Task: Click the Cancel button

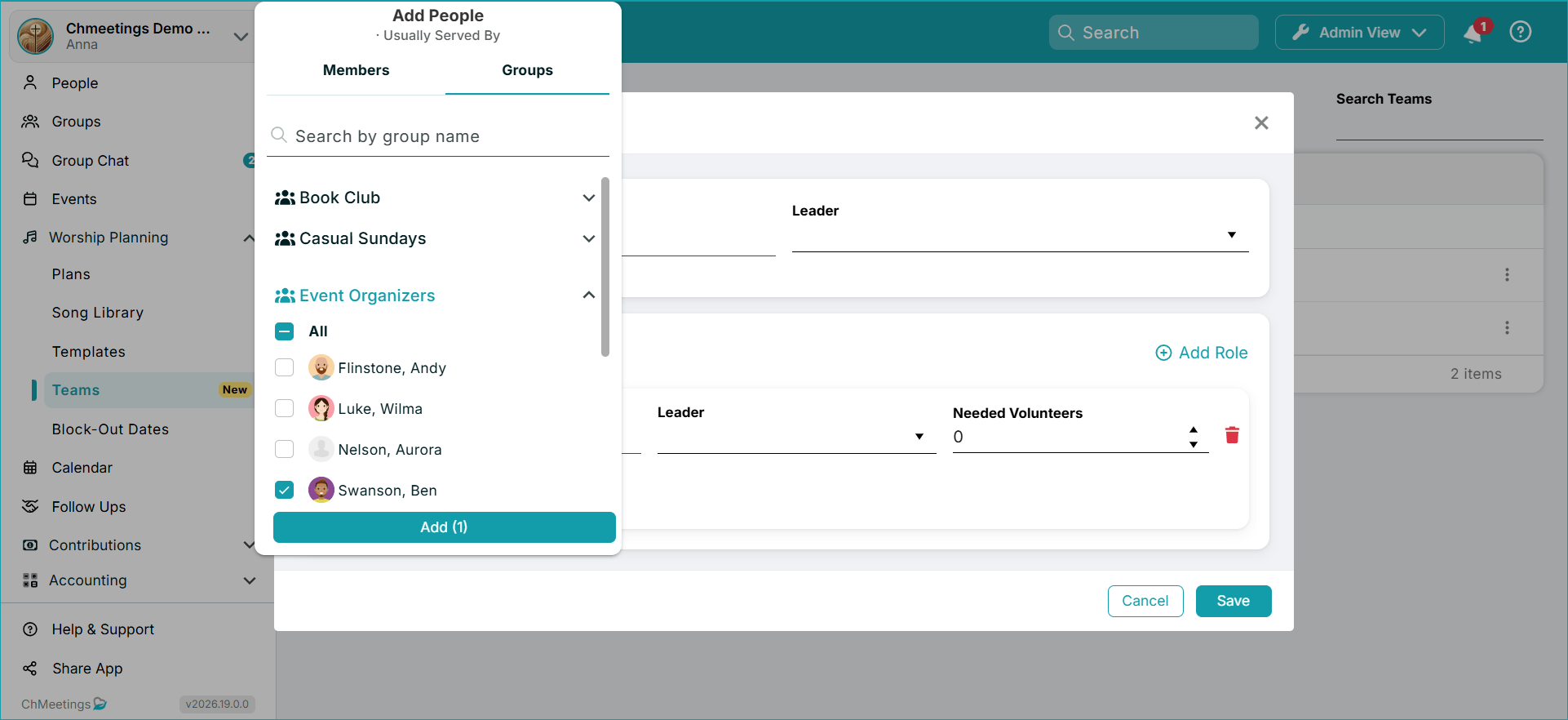Action: (1145, 601)
